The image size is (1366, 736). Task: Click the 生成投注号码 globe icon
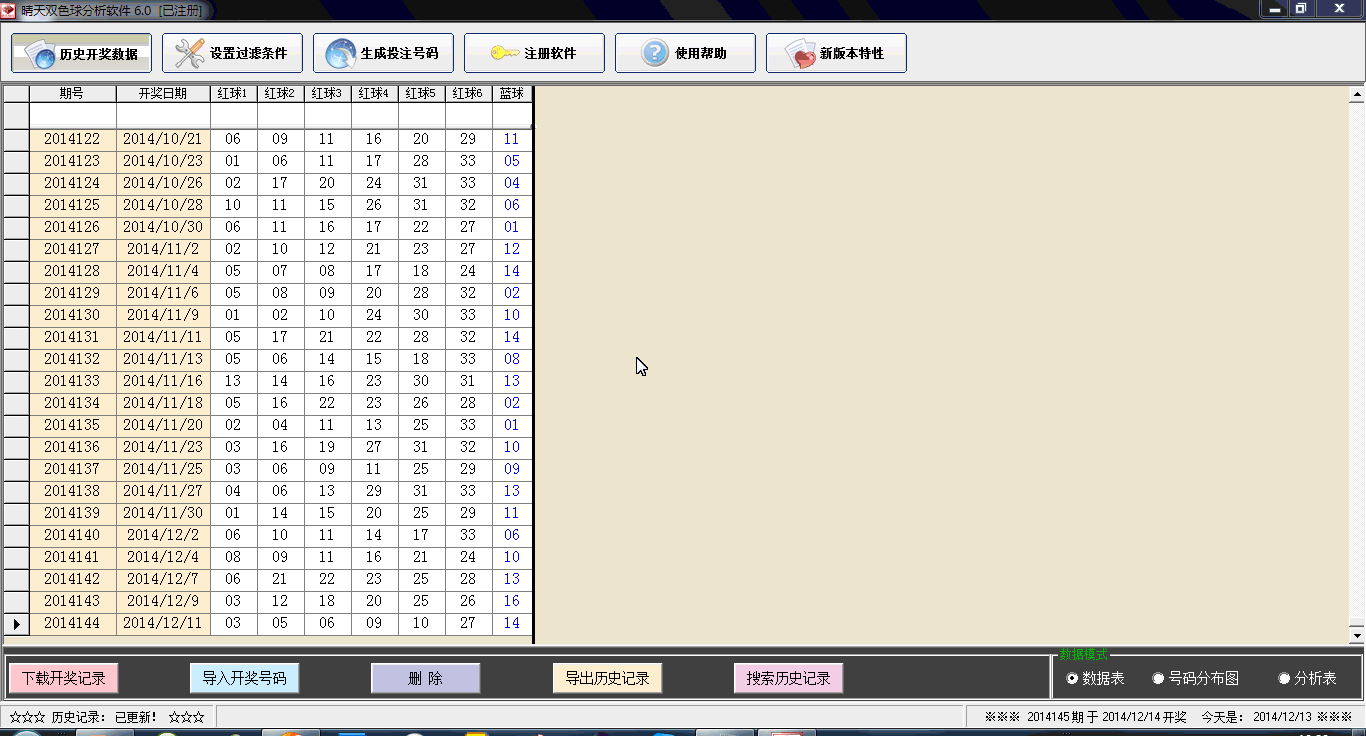pos(340,54)
